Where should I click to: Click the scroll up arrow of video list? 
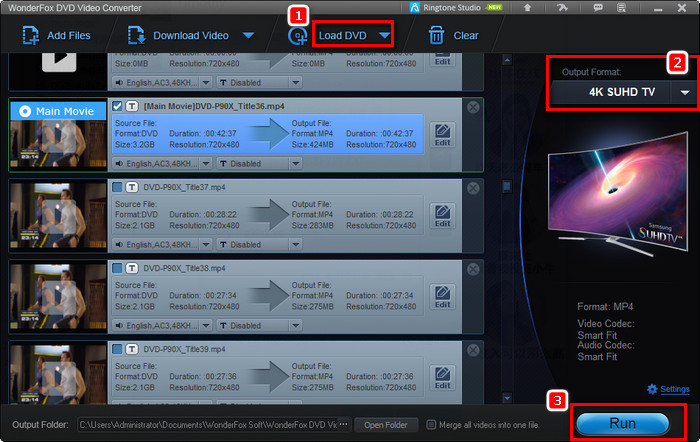507,60
